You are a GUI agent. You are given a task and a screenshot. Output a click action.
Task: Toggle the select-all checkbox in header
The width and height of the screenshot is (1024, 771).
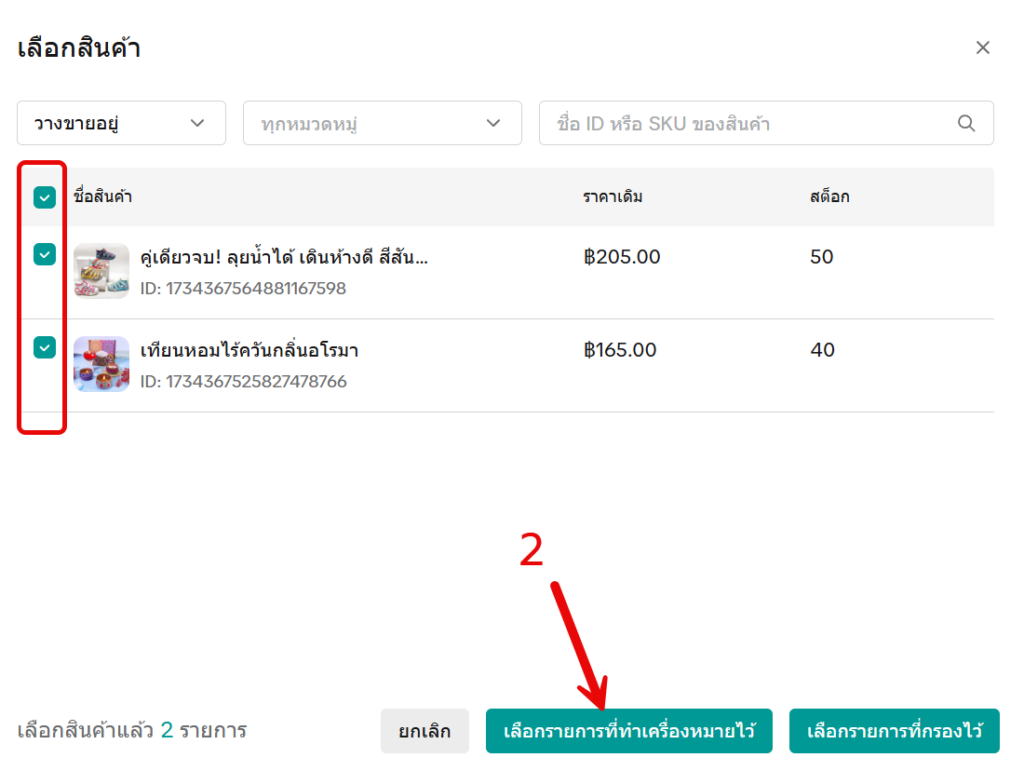(x=44, y=197)
